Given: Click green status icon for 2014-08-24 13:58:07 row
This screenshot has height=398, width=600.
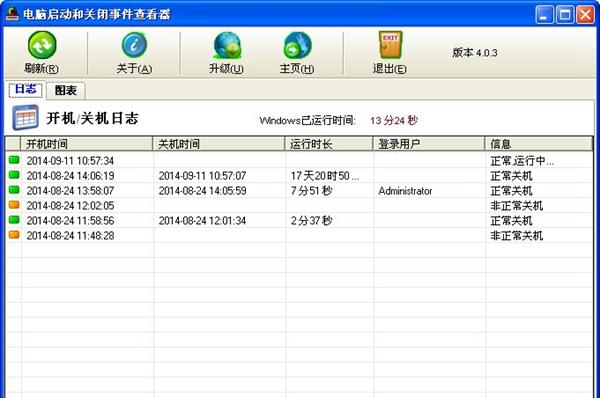Looking at the screenshot, I should (x=14, y=190).
